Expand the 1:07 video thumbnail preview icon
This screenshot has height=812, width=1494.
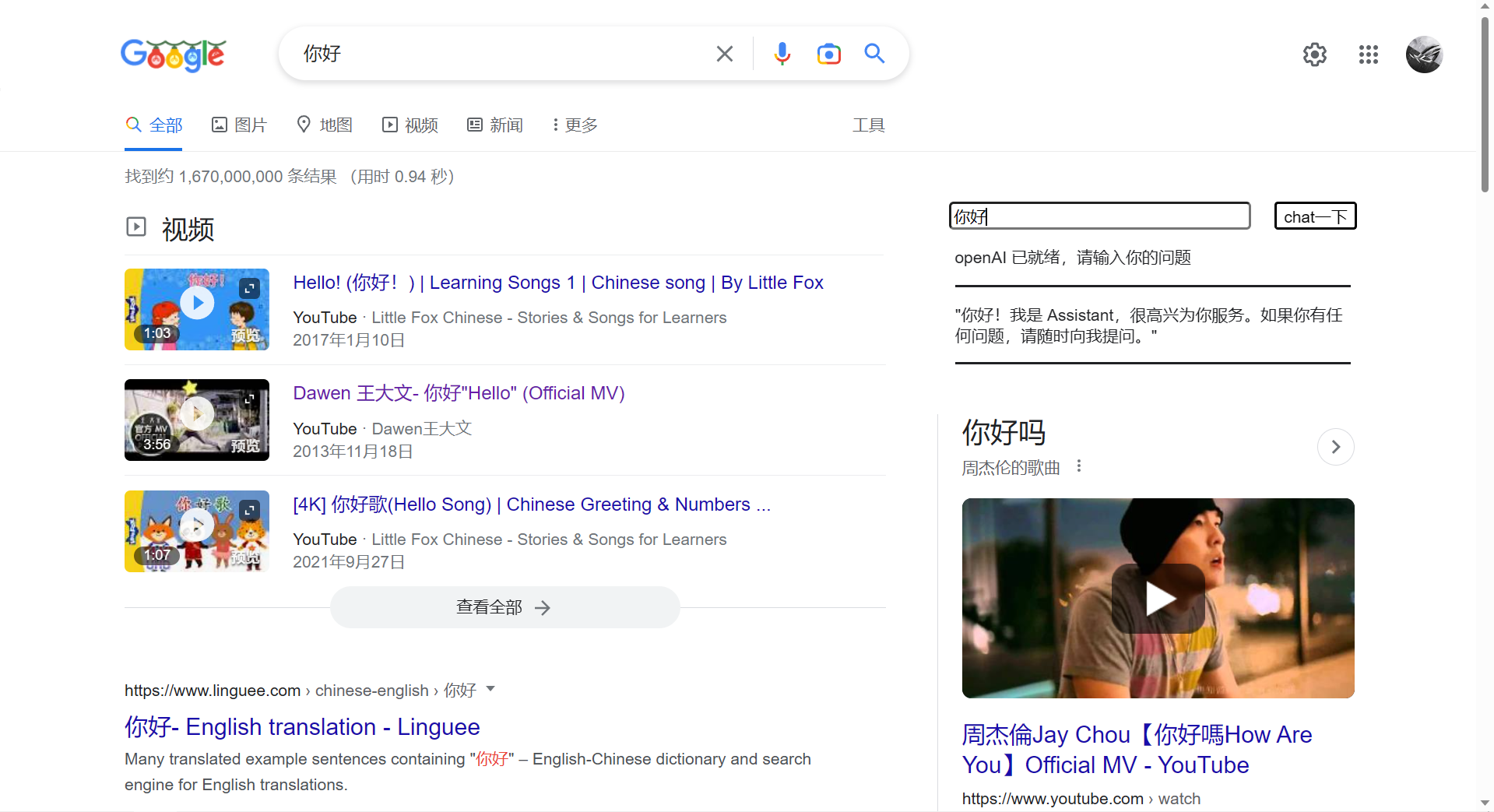[249, 510]
